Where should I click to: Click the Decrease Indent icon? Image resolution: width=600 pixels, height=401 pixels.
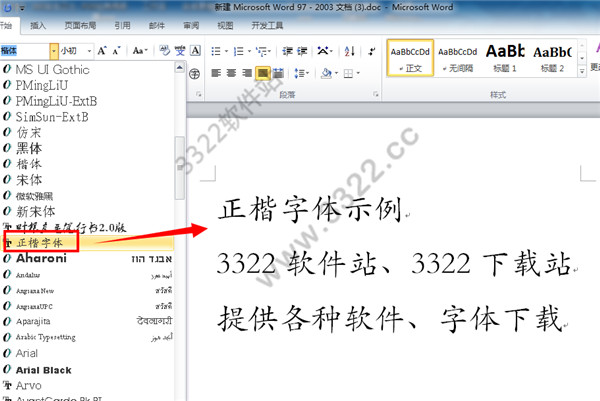(287, 51)
